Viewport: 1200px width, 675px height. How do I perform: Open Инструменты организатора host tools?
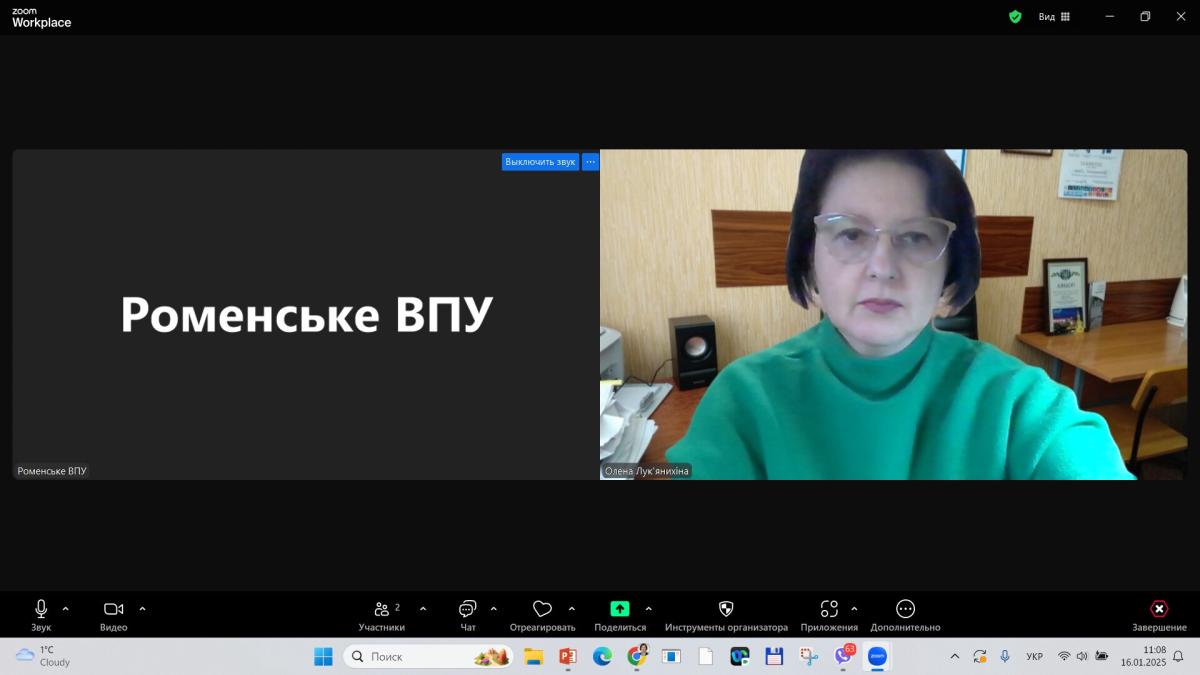726,615
